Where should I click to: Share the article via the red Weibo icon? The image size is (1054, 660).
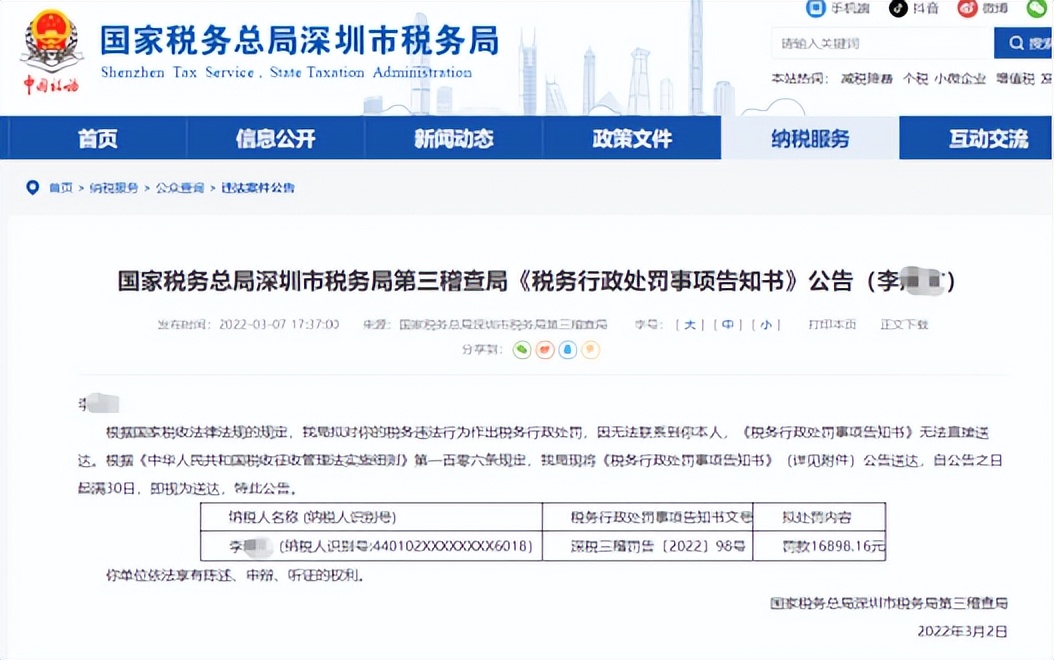click(x=545, y=350)
